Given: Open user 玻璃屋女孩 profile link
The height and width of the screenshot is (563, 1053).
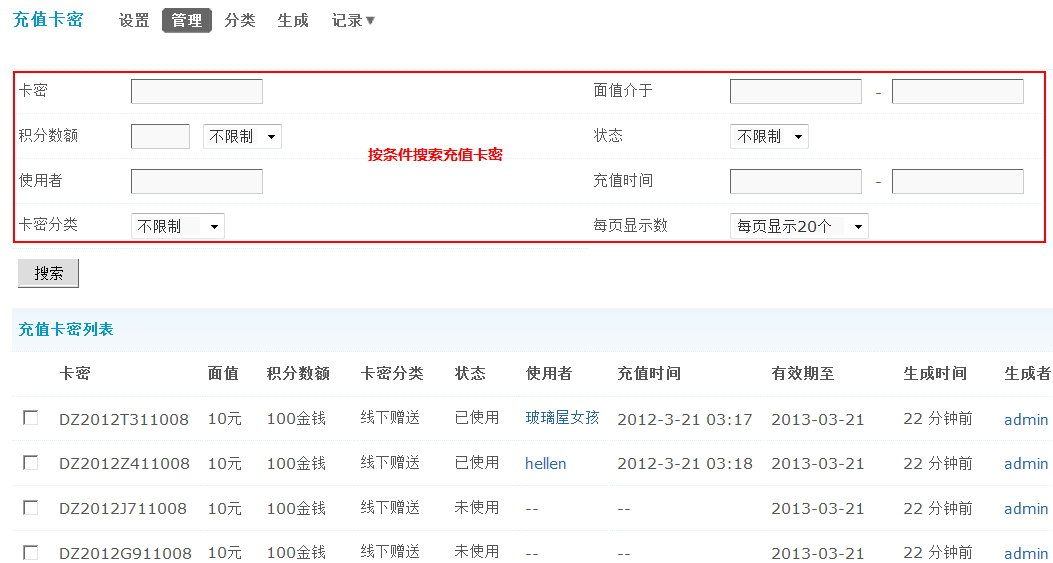Looking at the screenshot, I should tap(562, 418).
